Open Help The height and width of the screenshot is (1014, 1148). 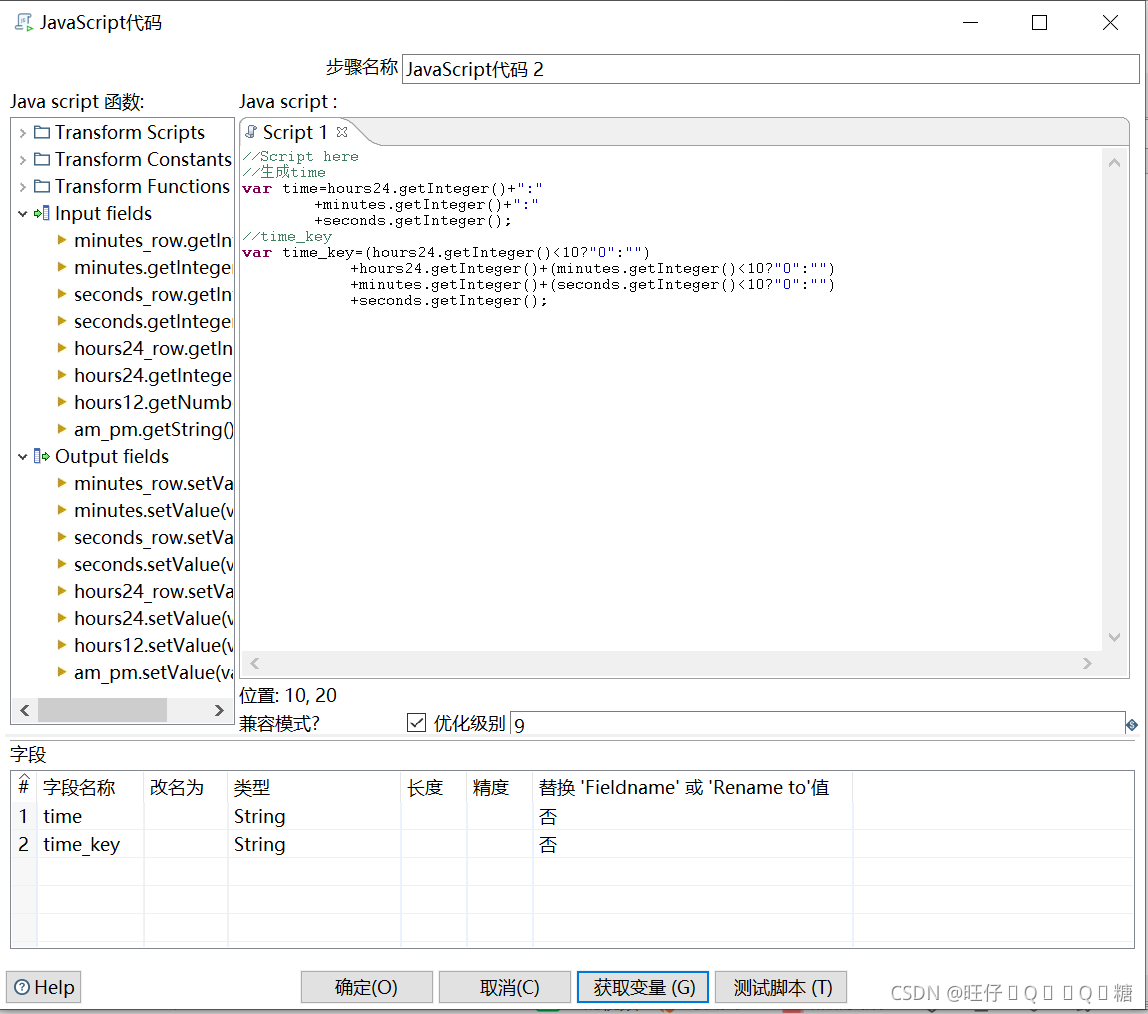point(44,988)
